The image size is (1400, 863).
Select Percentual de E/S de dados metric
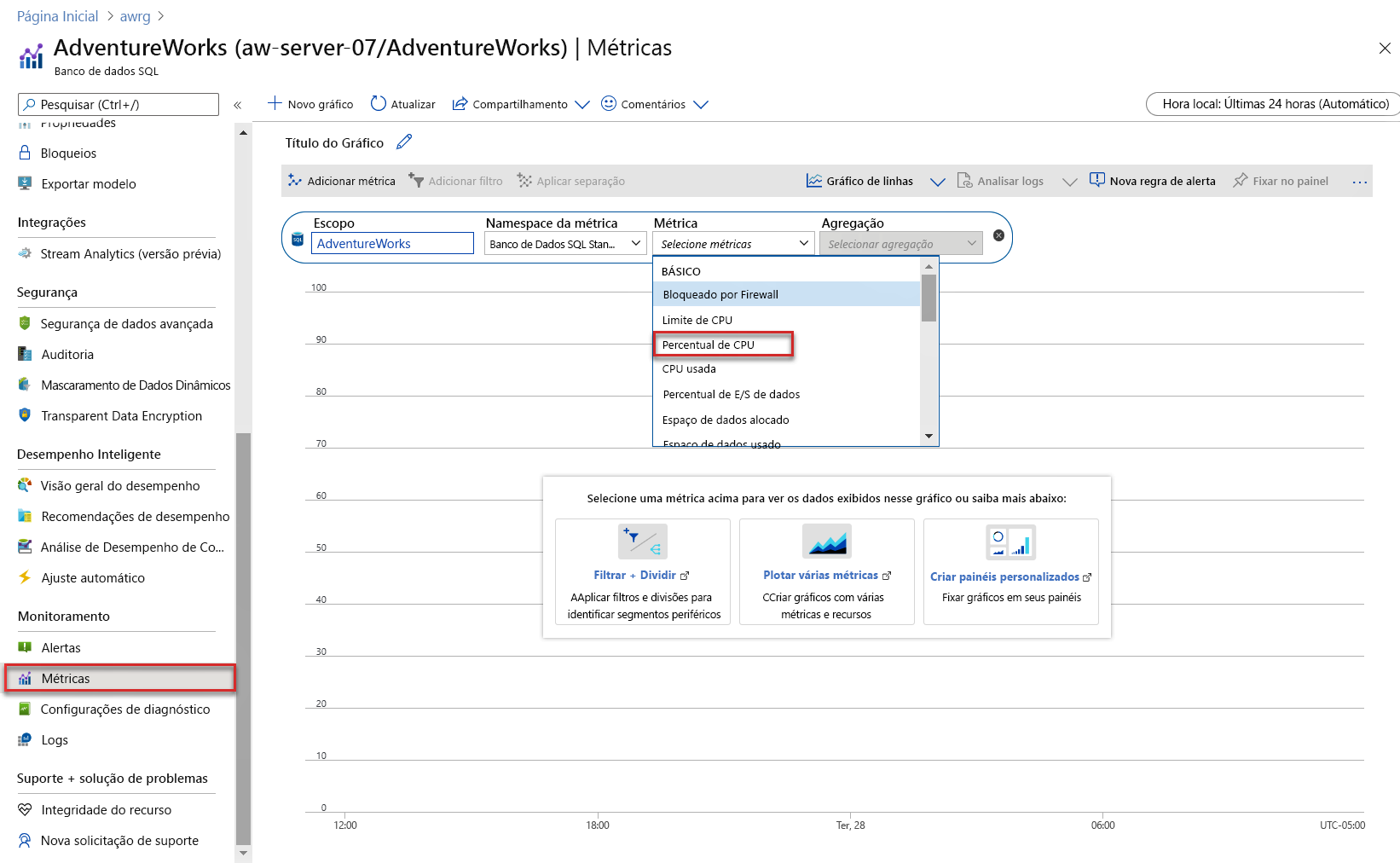pos(787,394)
